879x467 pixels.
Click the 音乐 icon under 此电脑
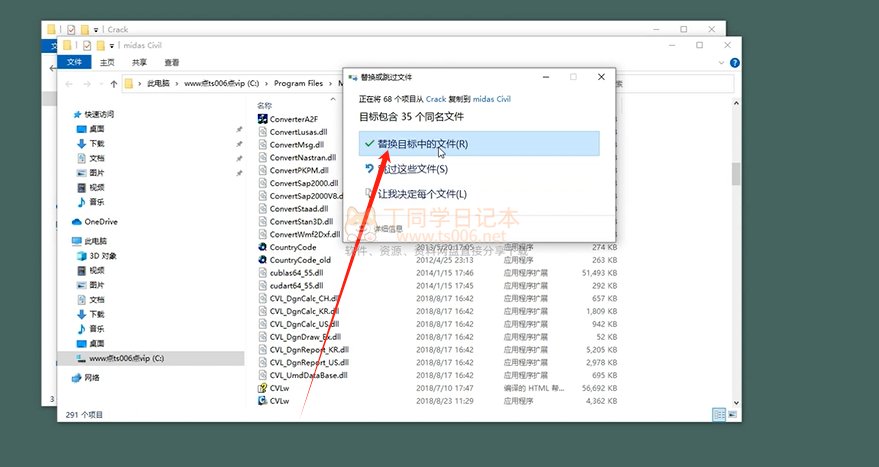82,328
